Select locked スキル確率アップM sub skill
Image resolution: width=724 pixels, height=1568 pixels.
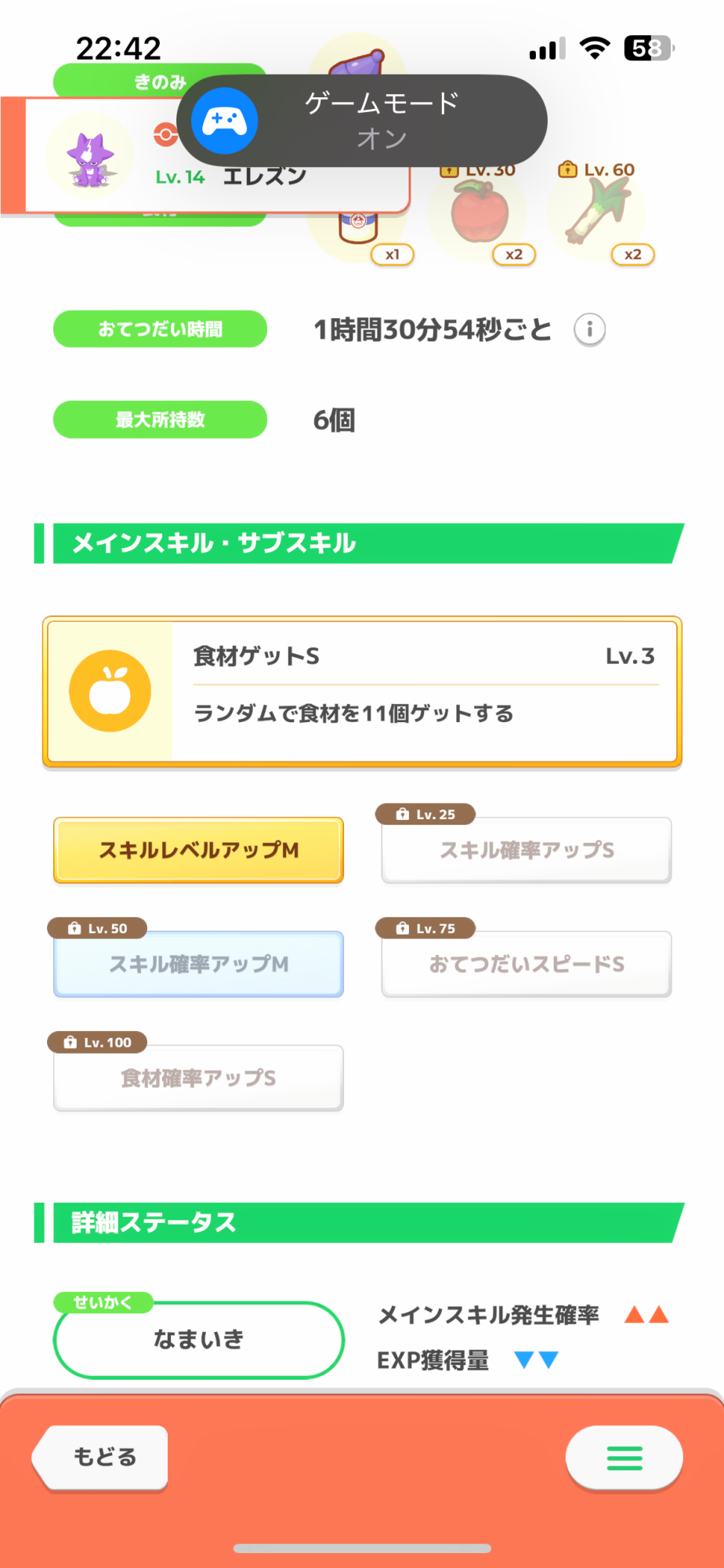click(198, 964)
